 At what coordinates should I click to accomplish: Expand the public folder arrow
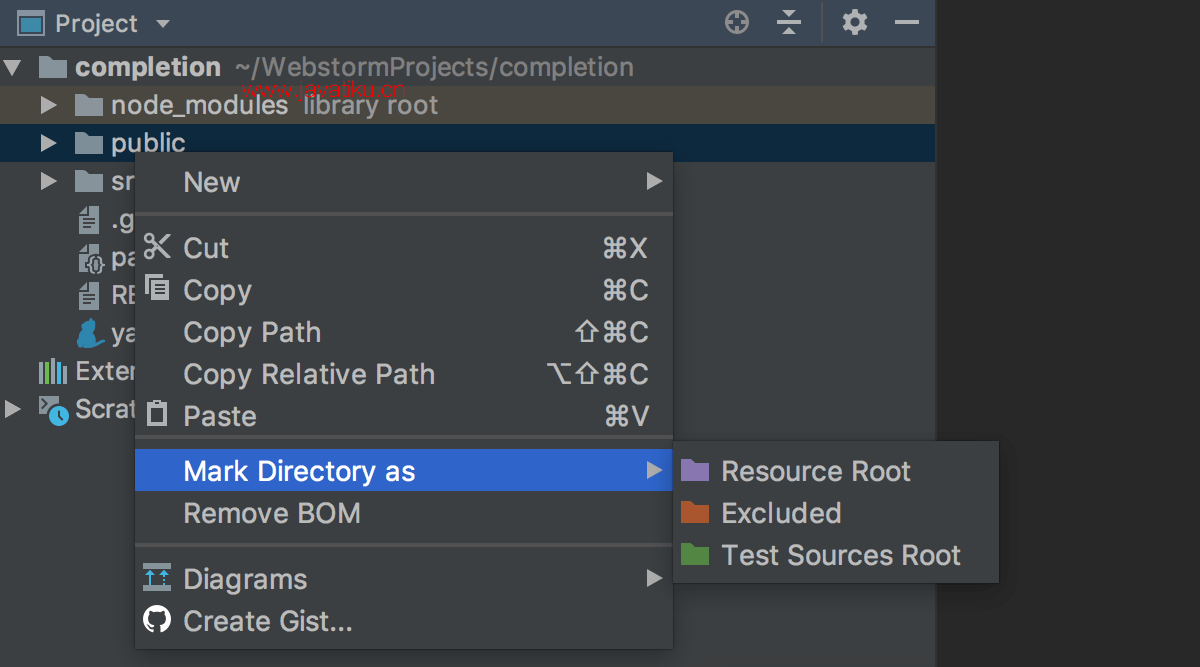tap(48, 143)
